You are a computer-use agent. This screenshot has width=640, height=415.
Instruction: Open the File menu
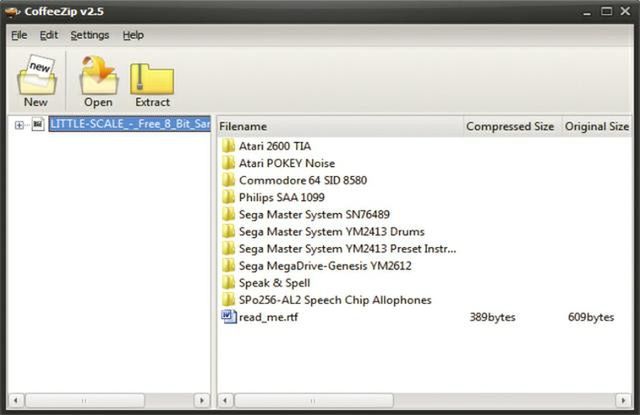[19, 35]
